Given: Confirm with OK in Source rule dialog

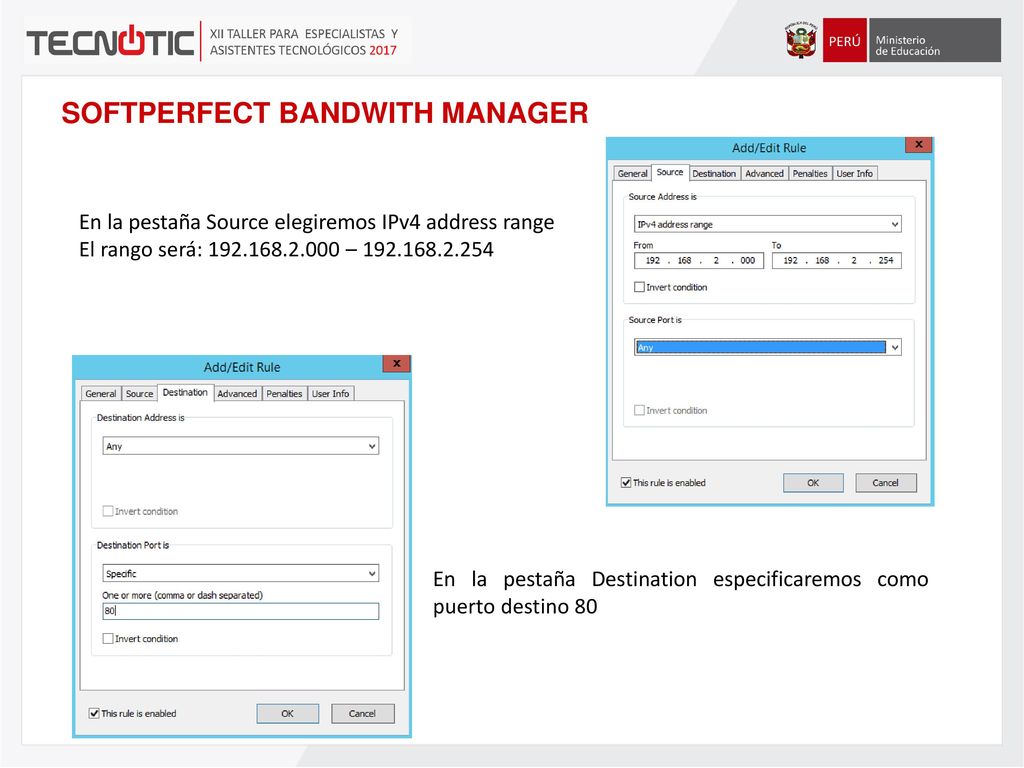Looking at the screenshot, I should coord(813,483).
